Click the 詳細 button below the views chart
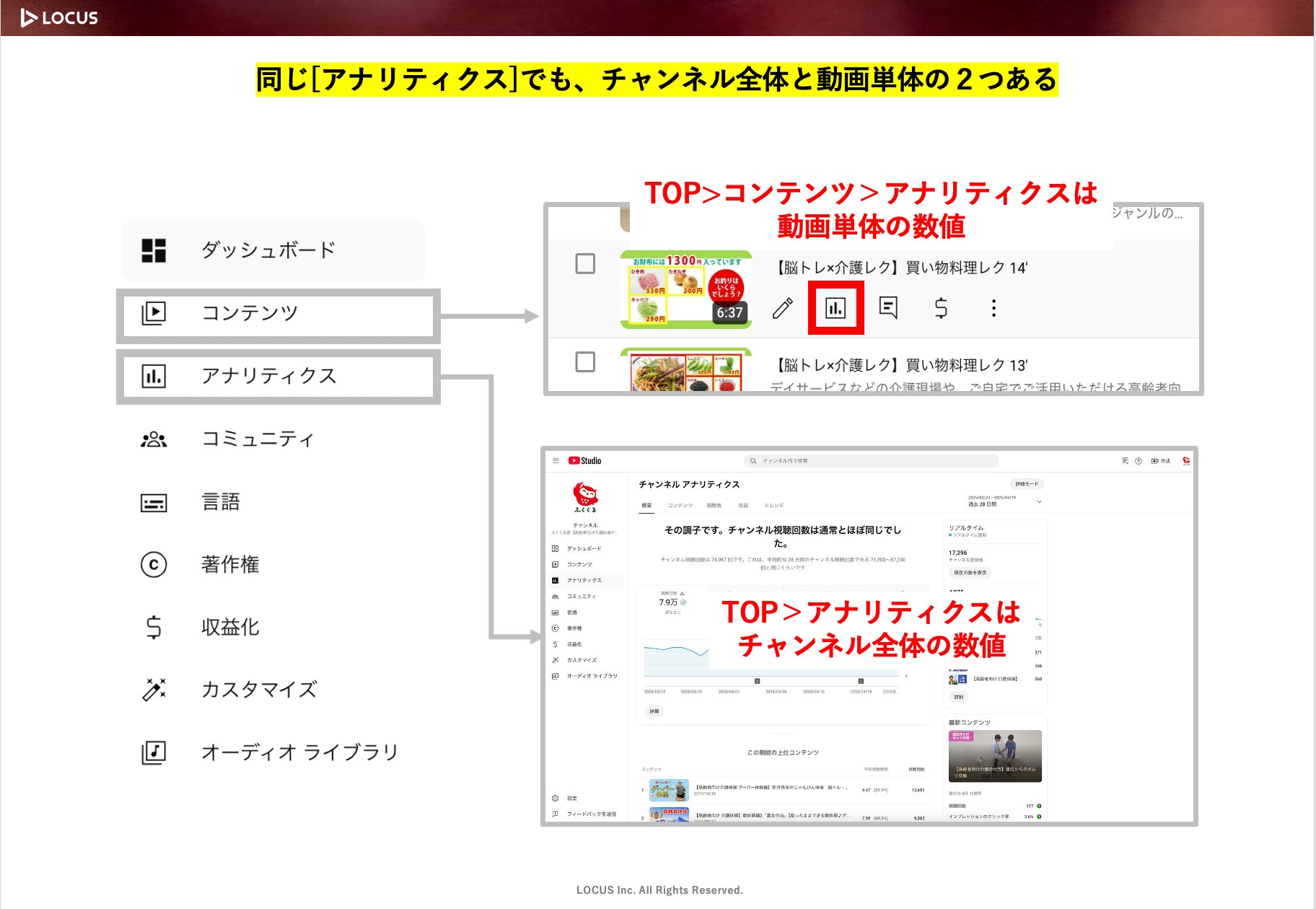 654,711
